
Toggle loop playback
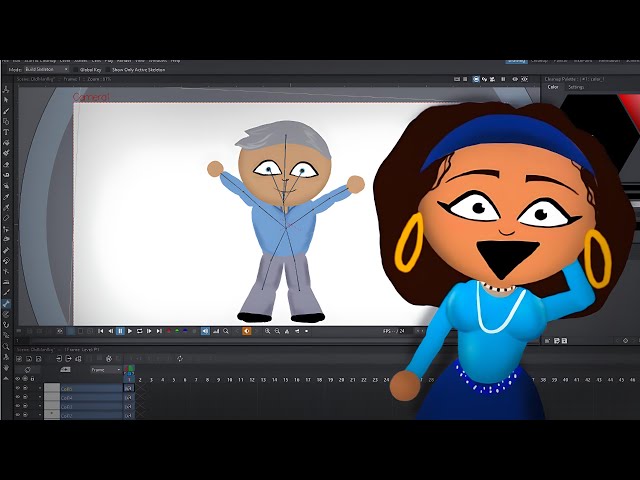tap(140, 331)
